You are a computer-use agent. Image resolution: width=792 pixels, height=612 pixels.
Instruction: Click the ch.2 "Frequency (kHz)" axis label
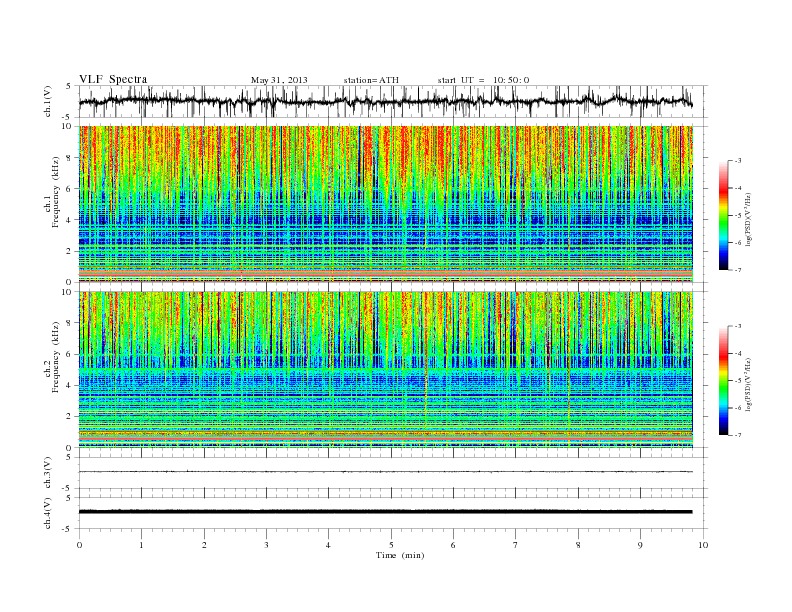click(x=56, y=356)
